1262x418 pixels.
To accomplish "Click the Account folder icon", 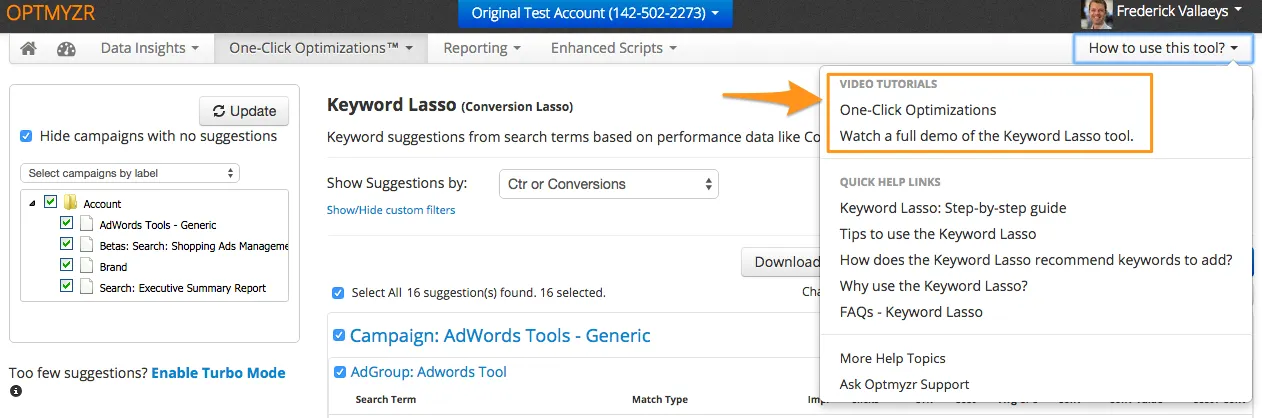I will (70, 203).
